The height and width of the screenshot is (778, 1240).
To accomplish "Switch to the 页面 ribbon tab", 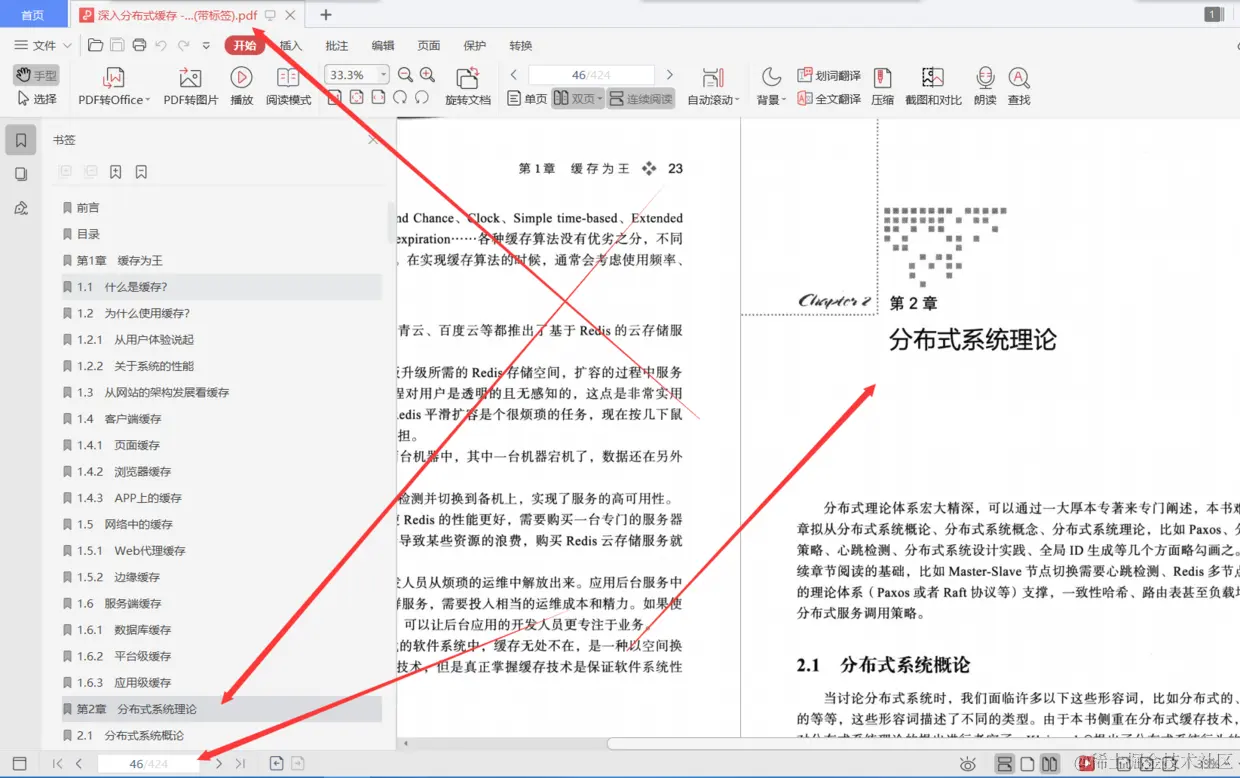I will 429,45.
